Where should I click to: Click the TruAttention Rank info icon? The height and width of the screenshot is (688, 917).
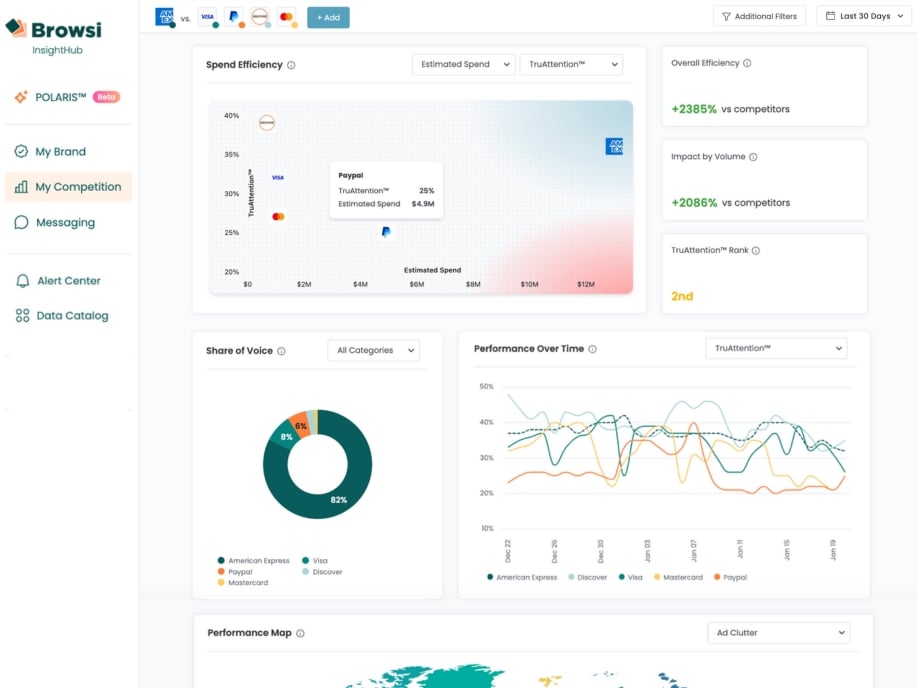pos(756,250)
